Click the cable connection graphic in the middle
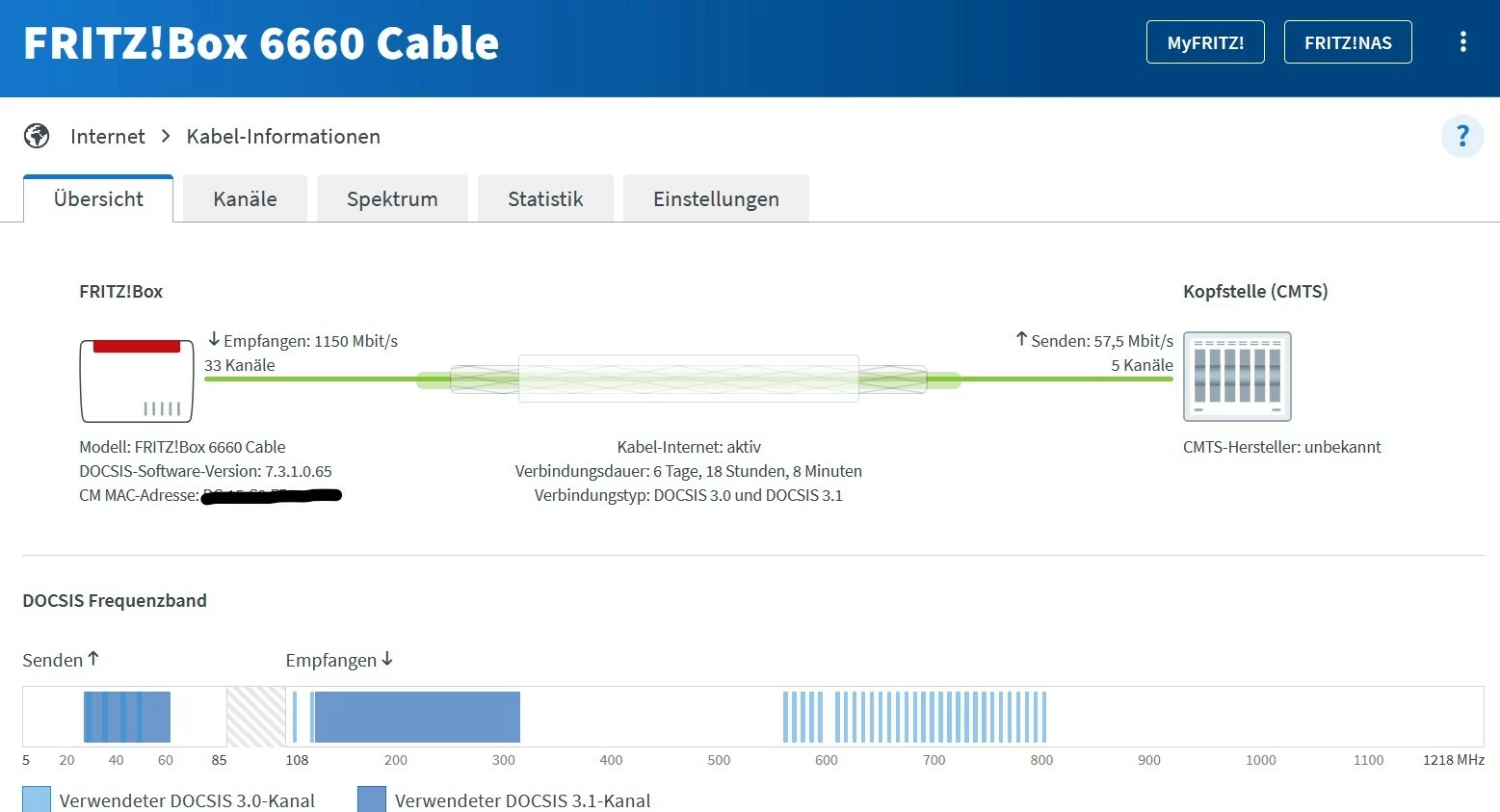 (x=688, y=379)
